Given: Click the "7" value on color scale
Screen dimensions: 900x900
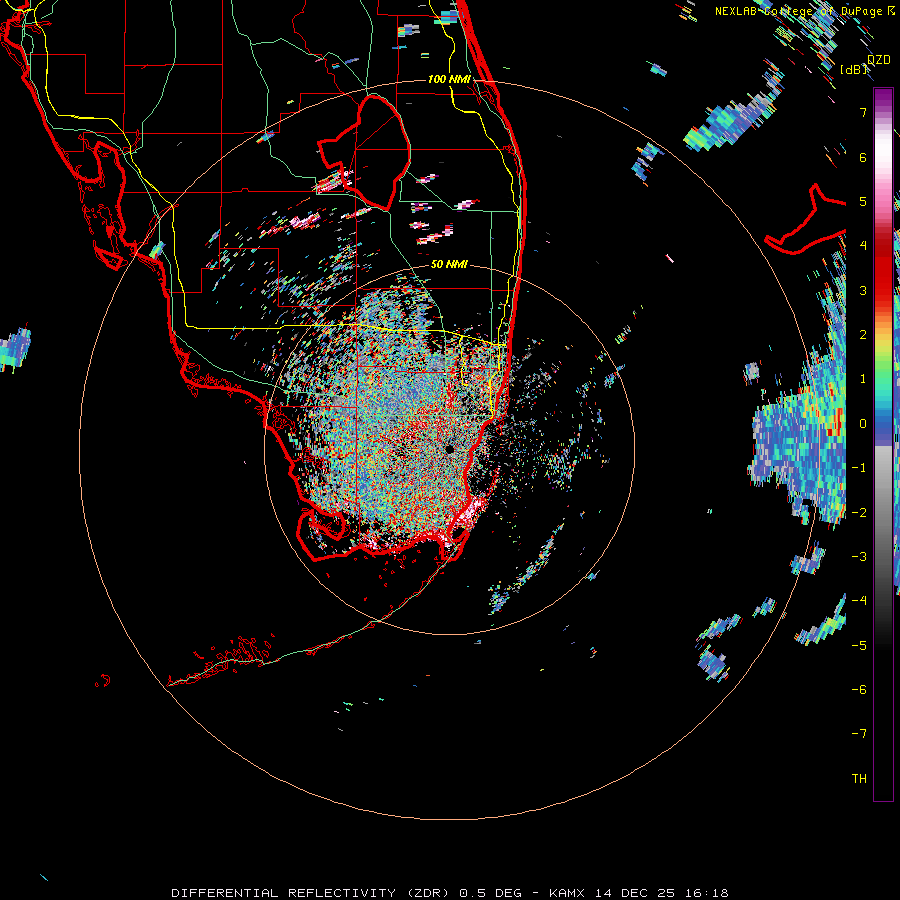Looking at the screenshot, I should (x=863, y=112).
